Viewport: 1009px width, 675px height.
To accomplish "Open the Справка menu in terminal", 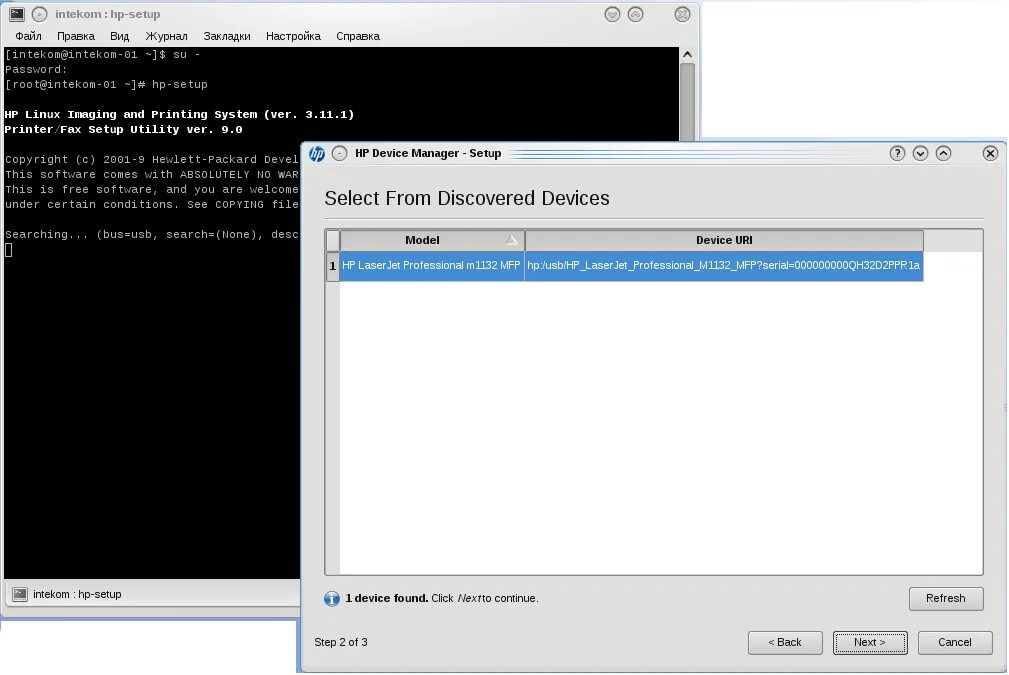I will [358, 36].
